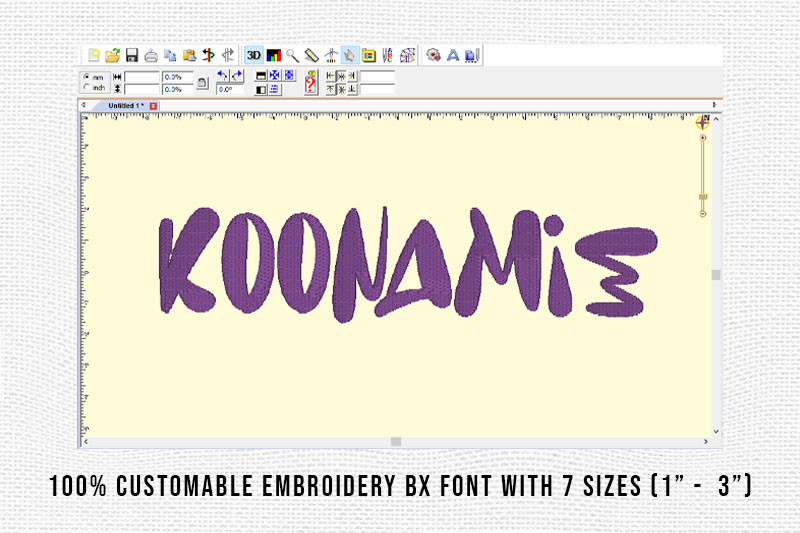800x533 pixels.
Task: Click the lower alignment value field
Action: point(377,90)
